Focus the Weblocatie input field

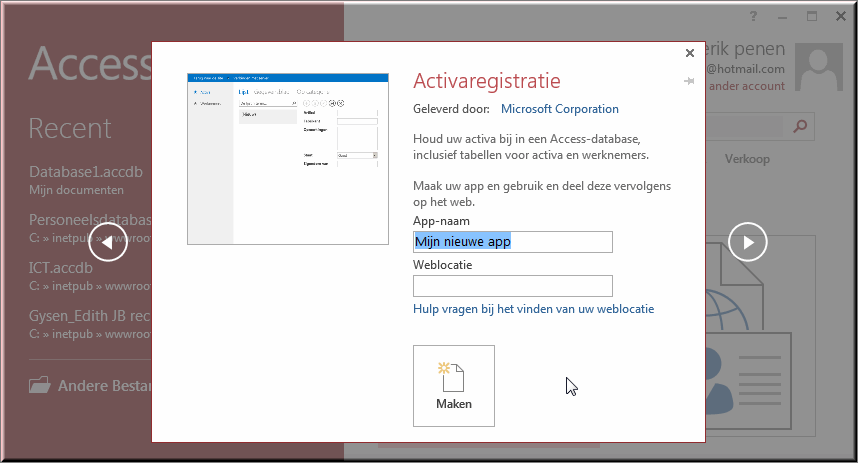click(513, 286)
